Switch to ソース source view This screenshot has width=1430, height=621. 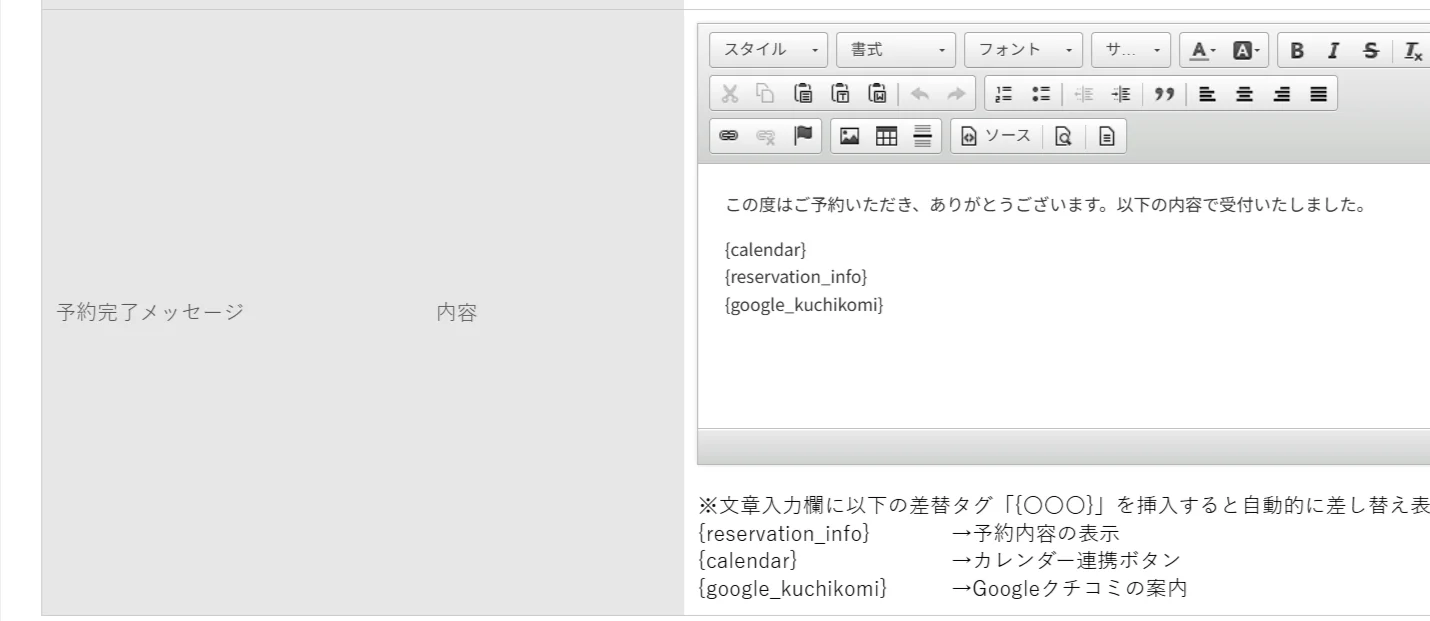coord(995,136)
